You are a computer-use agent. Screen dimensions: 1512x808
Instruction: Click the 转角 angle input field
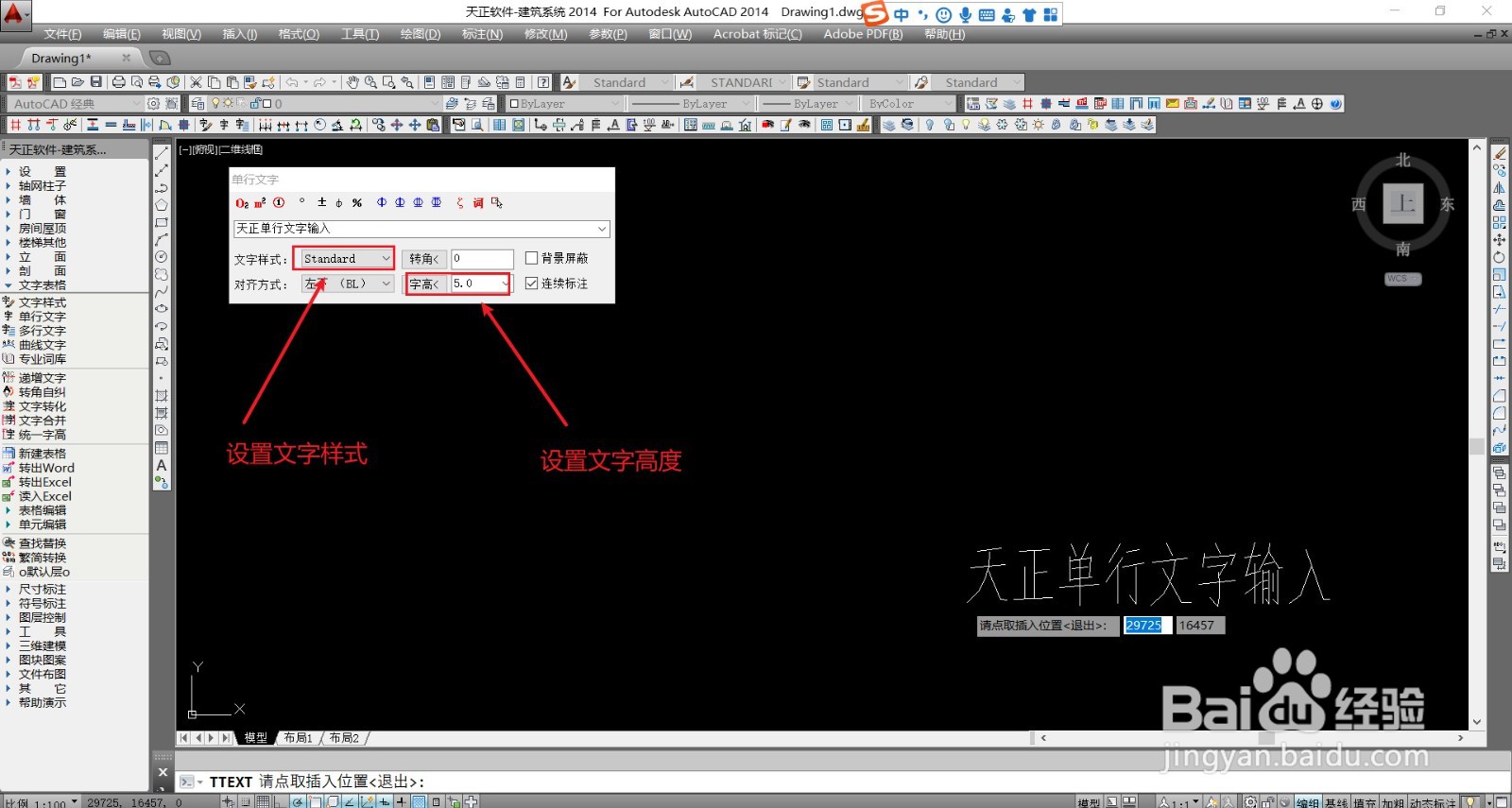482,258
